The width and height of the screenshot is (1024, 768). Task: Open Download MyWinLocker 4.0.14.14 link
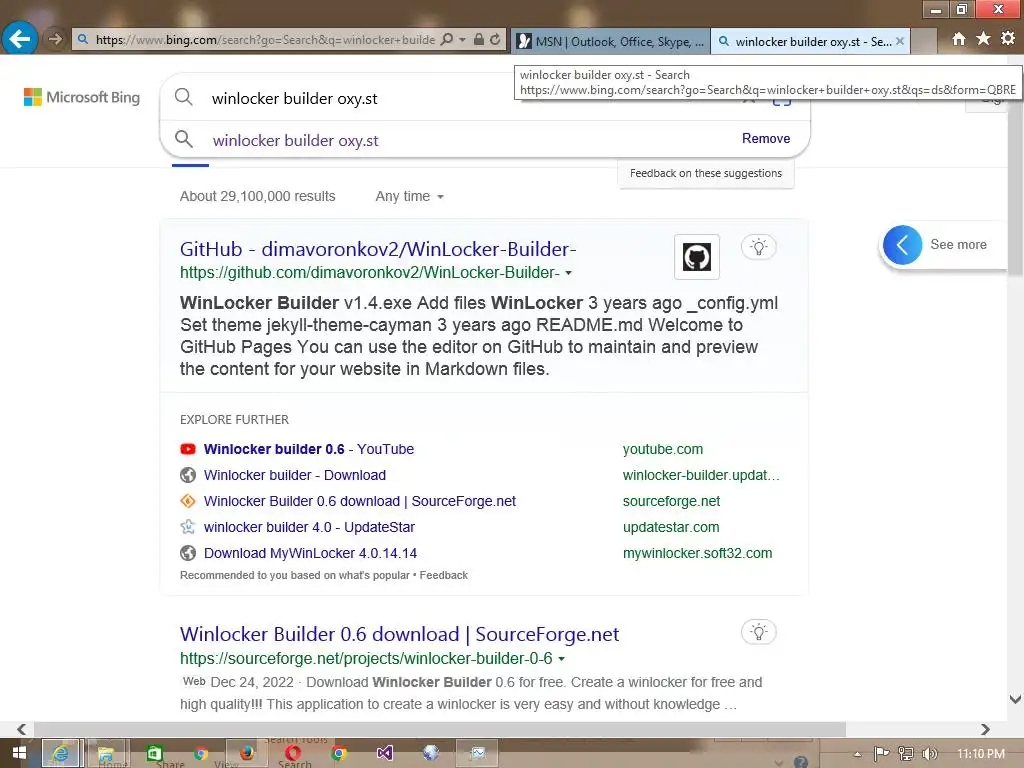(x=310, y=553)
